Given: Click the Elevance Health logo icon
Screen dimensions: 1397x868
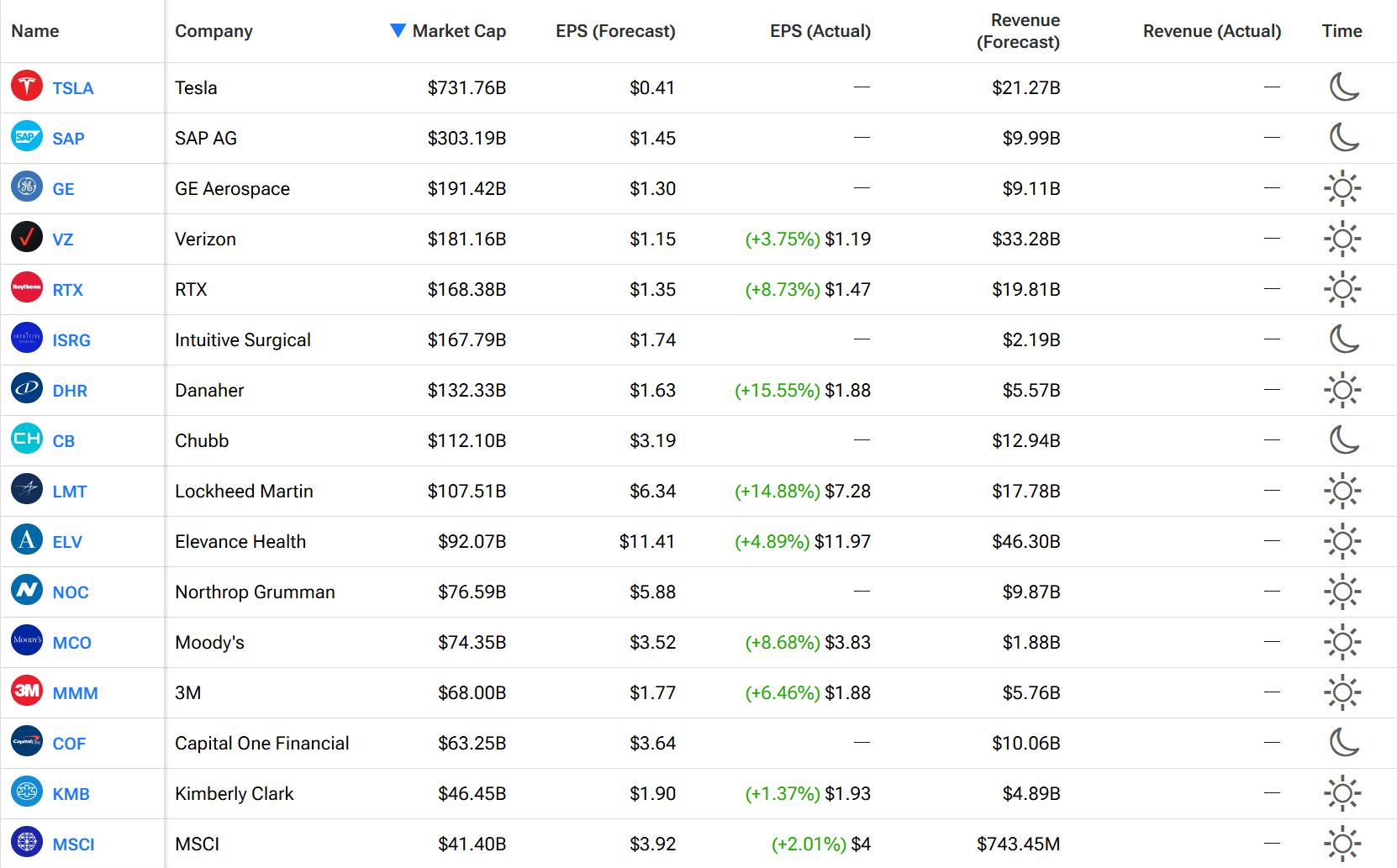Looking at the screenshot, I should [x=27, y=539].
